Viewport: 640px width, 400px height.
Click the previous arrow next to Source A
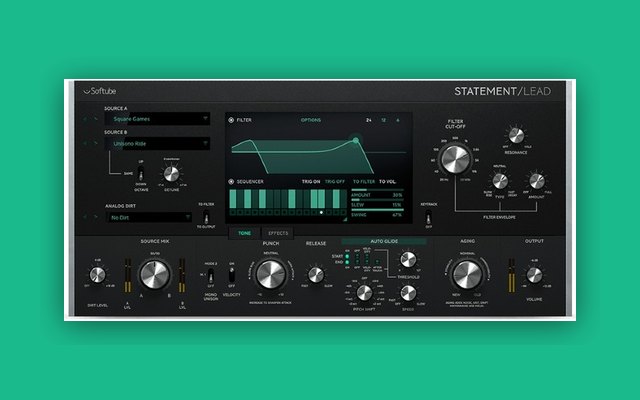(x=85, y=119)
